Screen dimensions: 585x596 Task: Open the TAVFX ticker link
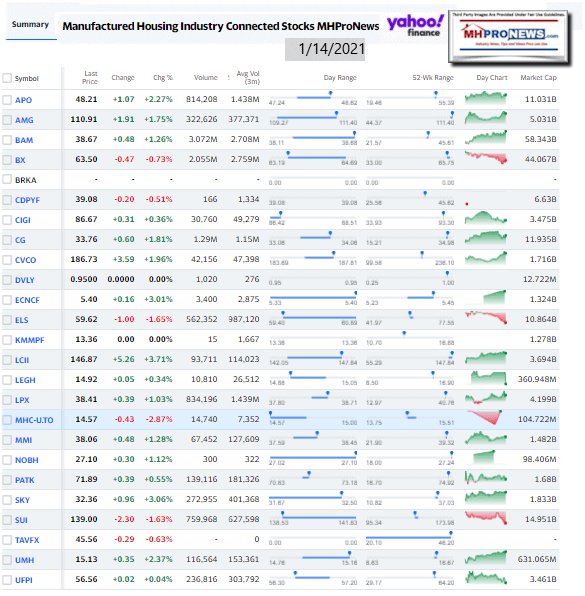tap(27, 540)
